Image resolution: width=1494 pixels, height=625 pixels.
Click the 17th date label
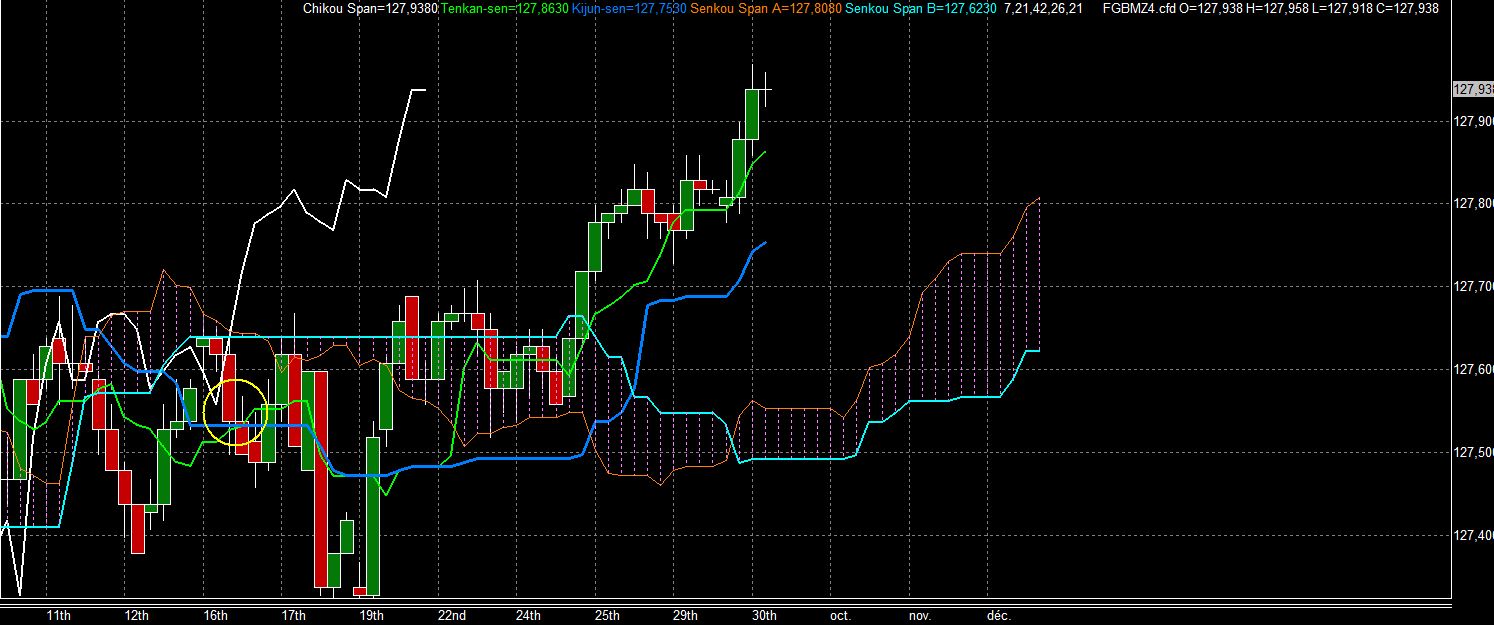[293, 615]
